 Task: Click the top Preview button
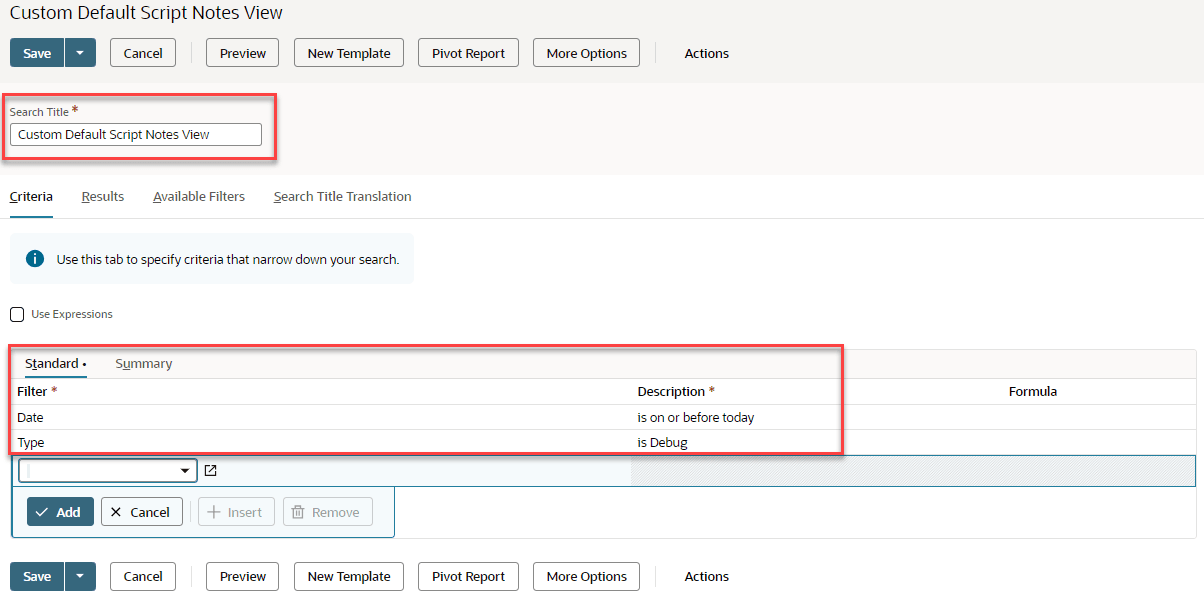coord(243,53)
